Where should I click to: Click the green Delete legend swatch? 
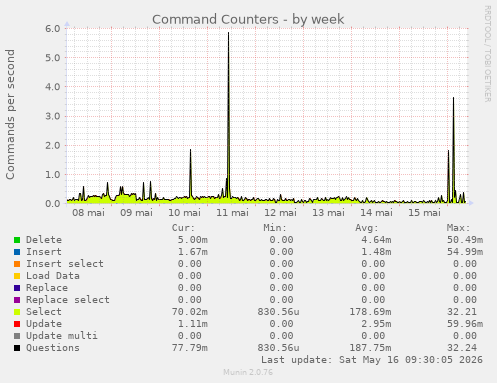click(17, 240)
